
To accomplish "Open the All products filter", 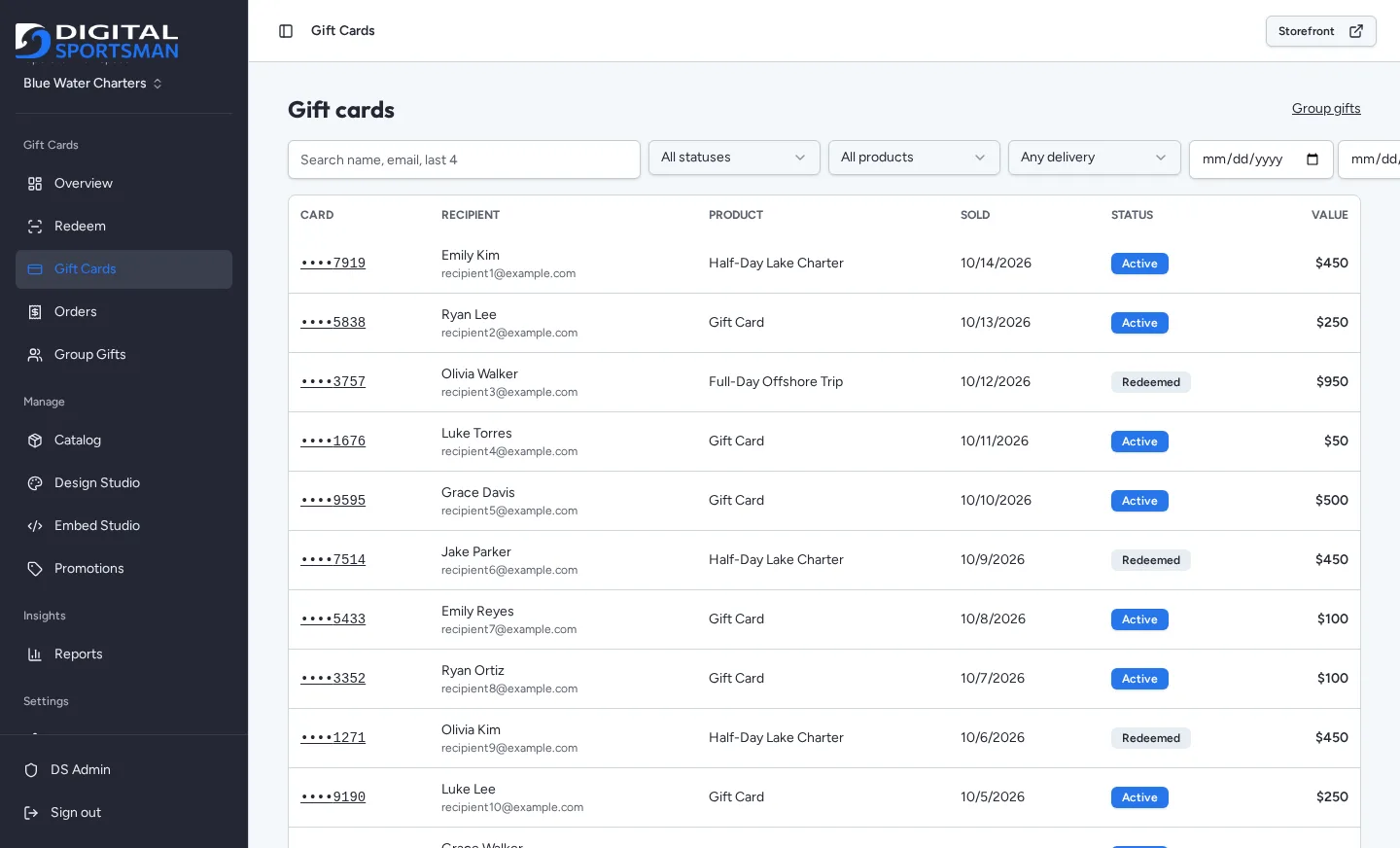I will 914,158.
